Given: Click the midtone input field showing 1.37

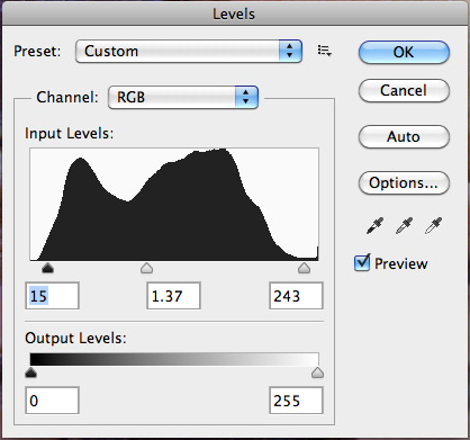Looking at the screenshot, I should point(173,296).
